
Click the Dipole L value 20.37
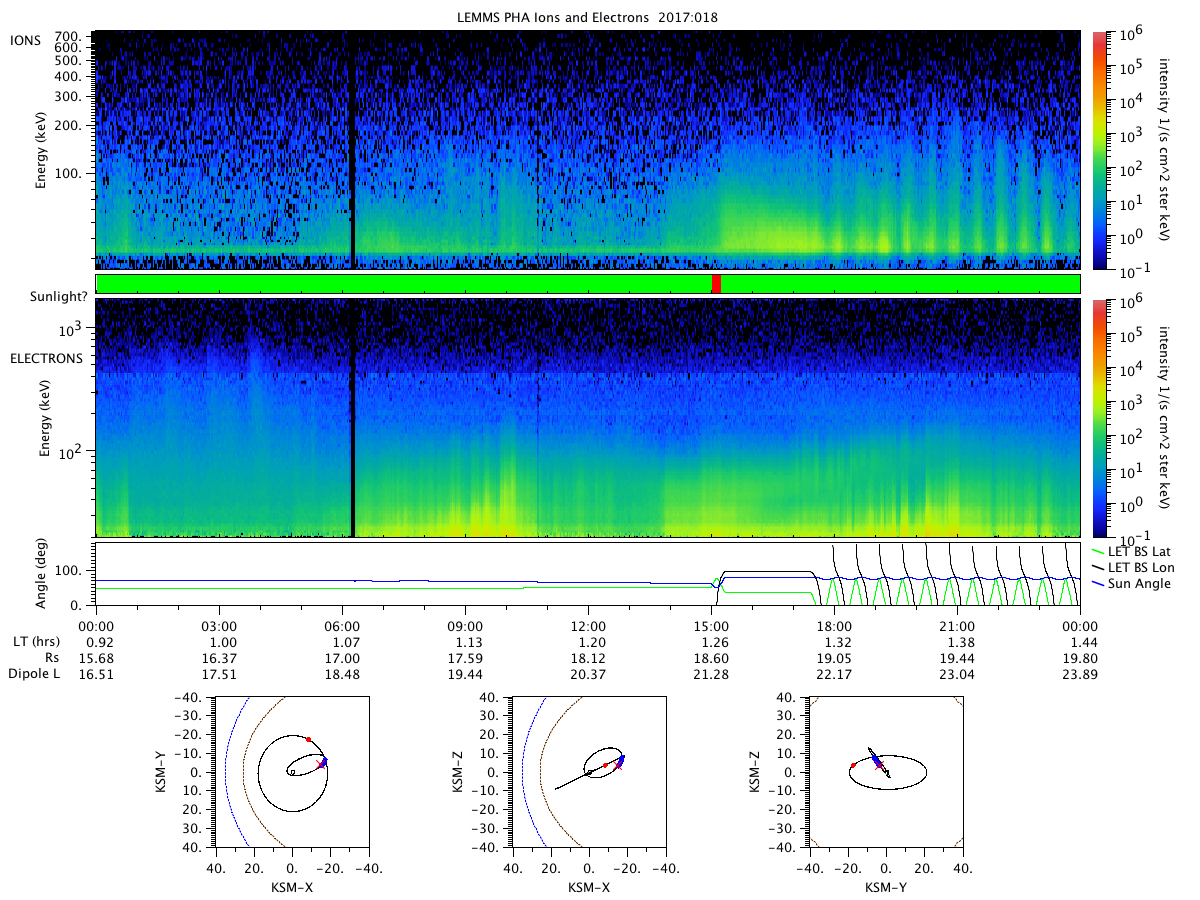[588, 675]
